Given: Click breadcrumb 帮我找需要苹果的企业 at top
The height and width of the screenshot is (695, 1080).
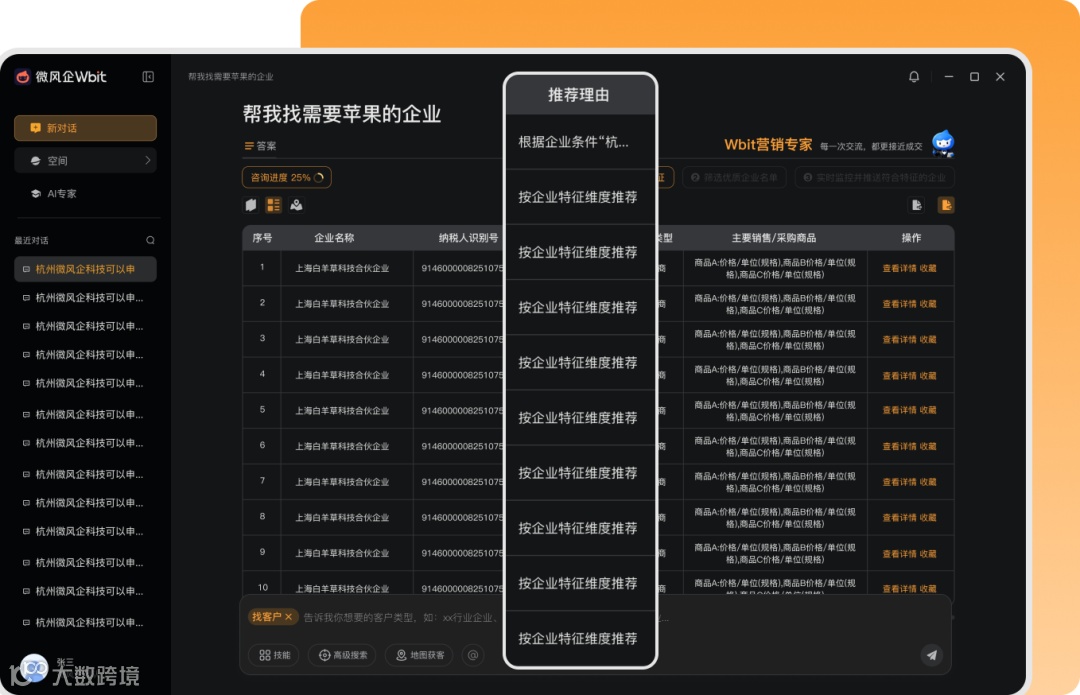Looking at the screenshot, I should pos(231,76).
